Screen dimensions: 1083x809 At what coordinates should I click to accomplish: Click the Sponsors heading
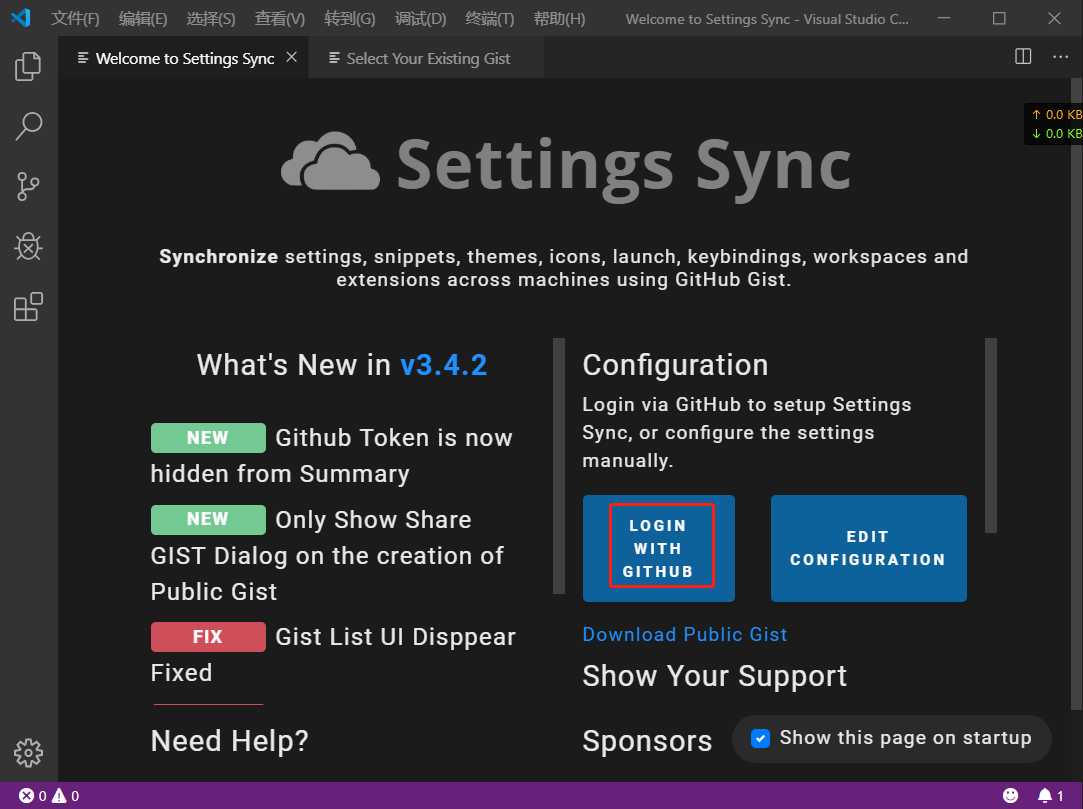tap(647, 741)
